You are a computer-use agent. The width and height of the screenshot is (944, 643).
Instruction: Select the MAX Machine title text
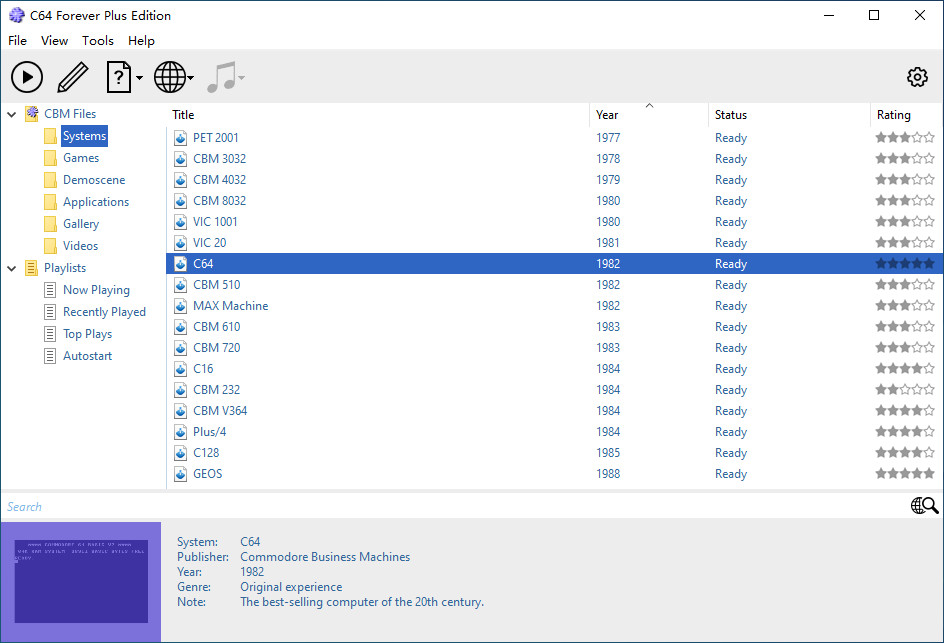231,306
